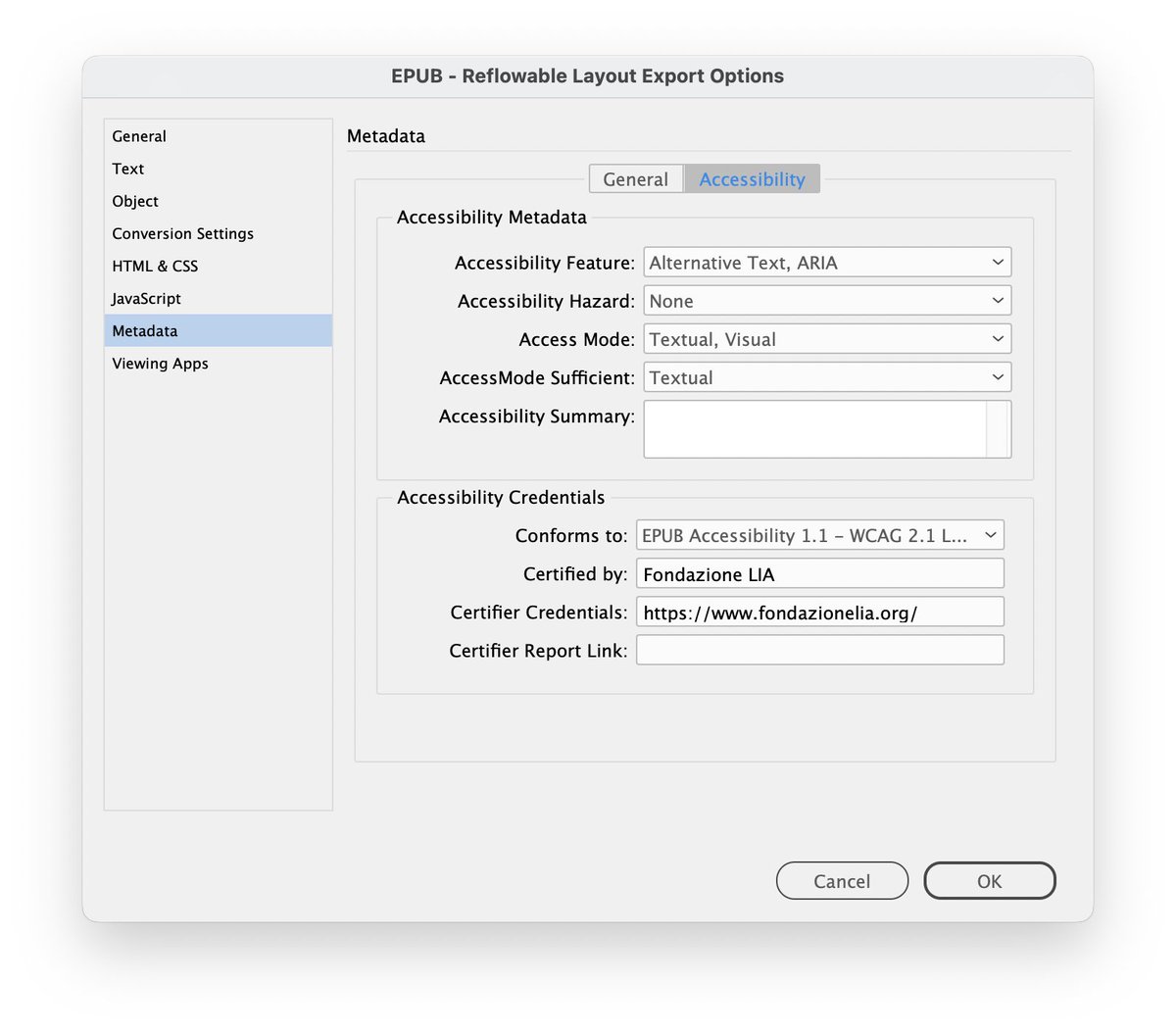Select the Text category
This screenshot has height=1031, width=1176.
pos(218,169)
